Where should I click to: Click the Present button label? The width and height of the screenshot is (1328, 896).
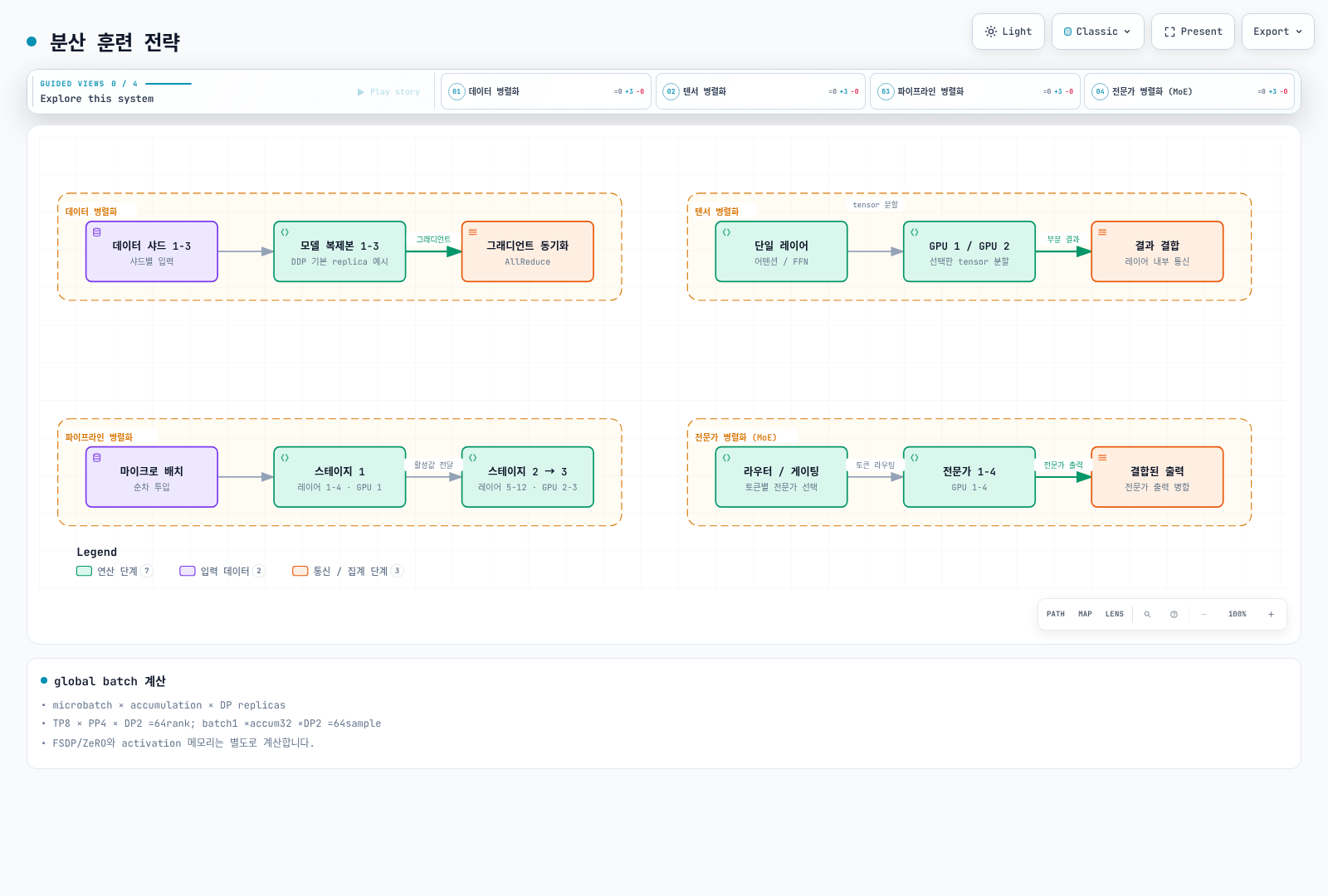(x=1201, y=32)
